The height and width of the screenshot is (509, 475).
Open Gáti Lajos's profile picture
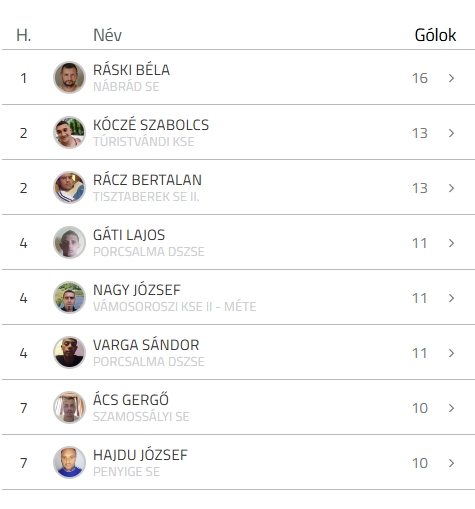click(x=69, y=242)
